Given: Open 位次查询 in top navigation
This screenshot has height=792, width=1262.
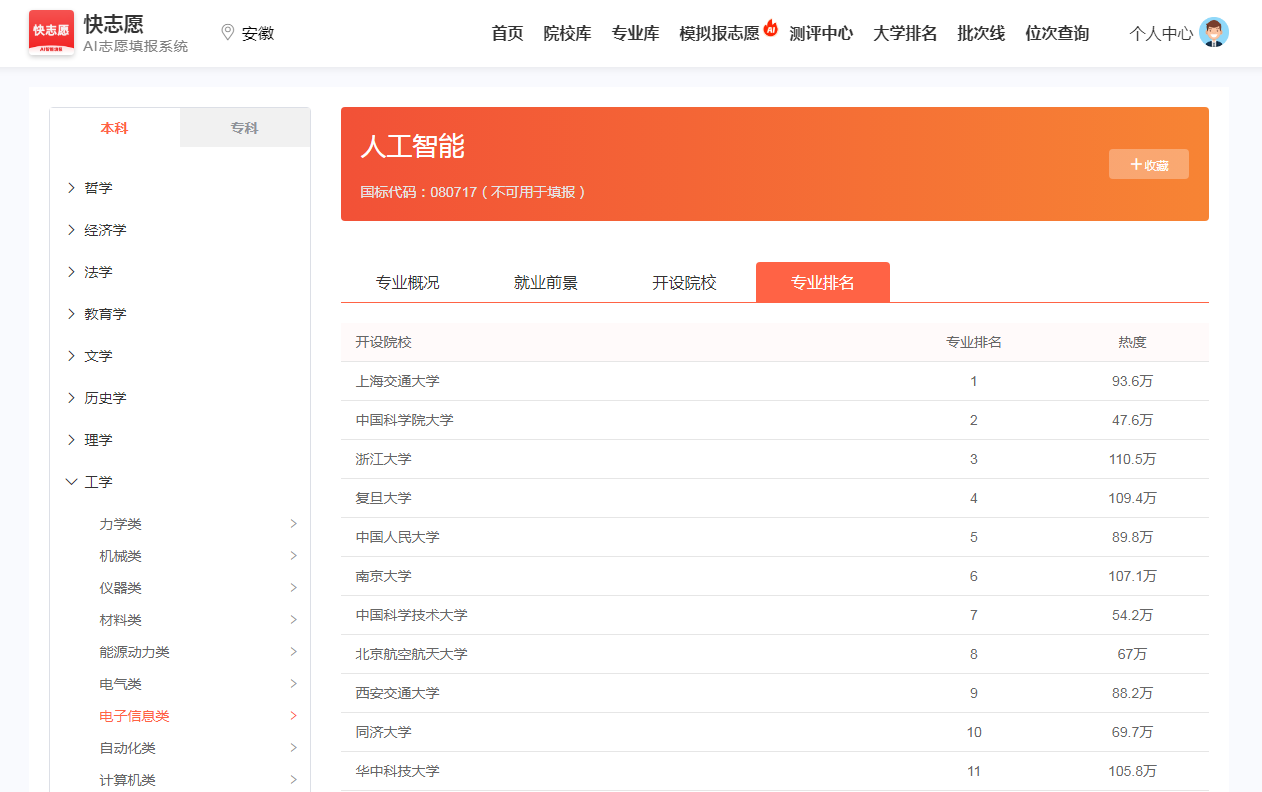Looking at the screenshot, I should 1057,33.
